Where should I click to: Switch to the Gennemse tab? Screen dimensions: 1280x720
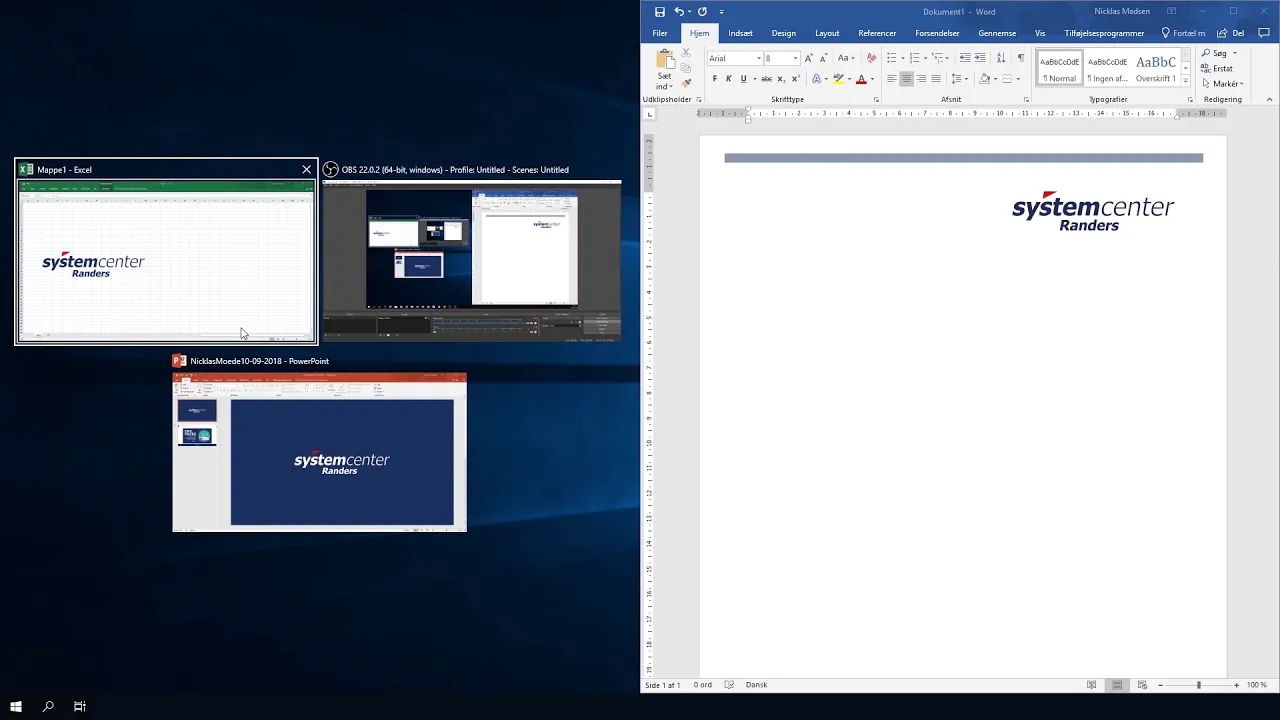(997, 33)
